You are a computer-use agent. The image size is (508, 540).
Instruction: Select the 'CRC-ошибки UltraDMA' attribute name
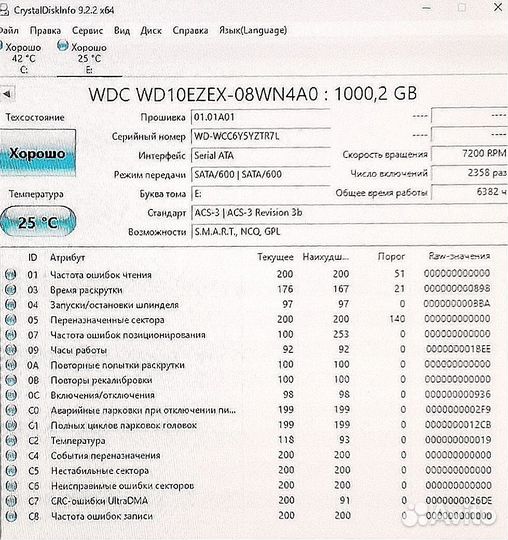[100, 501]
